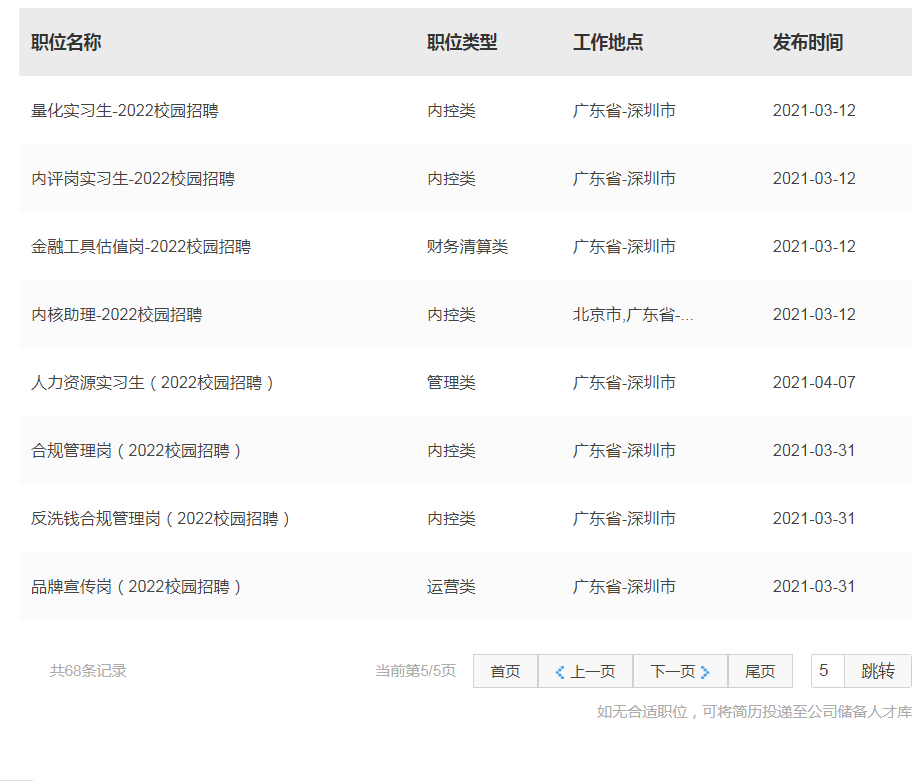Open the 量化实习生-2022校园招聘 job posting
This screenshot has height=781, width=924.
(124, 111)
